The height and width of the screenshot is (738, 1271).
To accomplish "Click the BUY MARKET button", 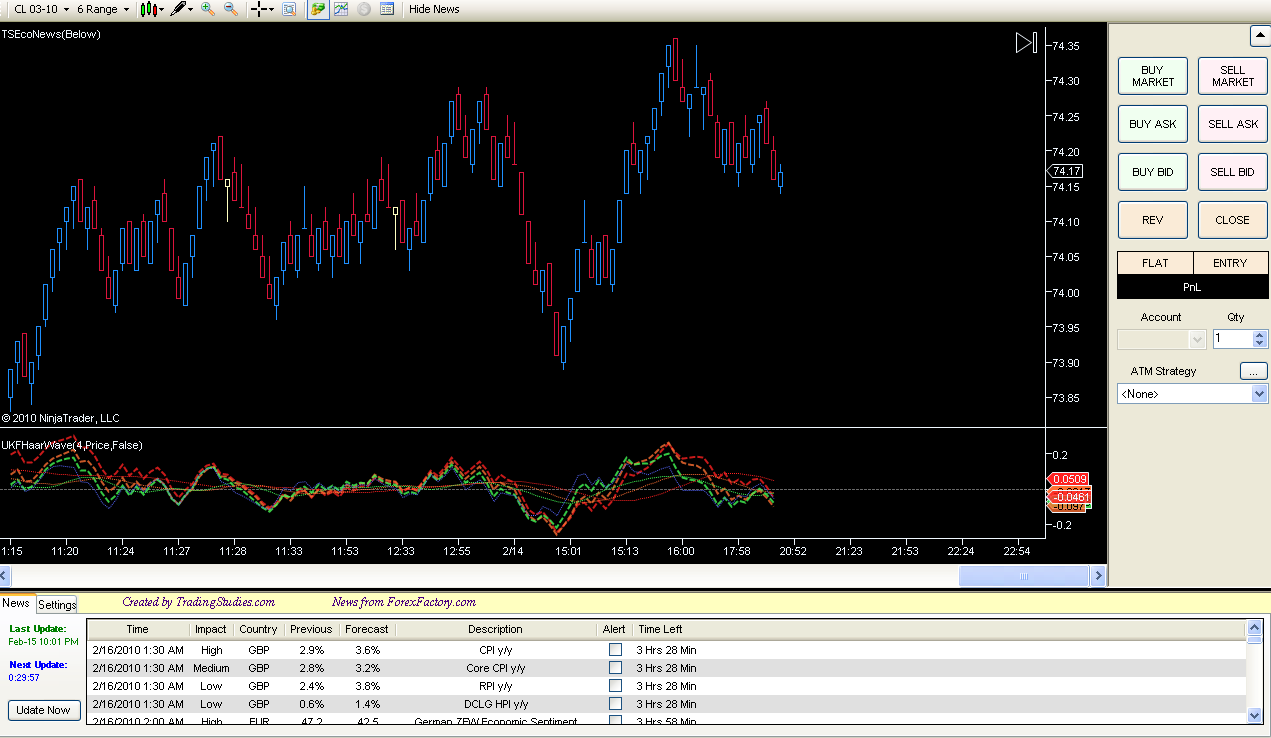I will pyautogui.click(x=1153, y=76).
